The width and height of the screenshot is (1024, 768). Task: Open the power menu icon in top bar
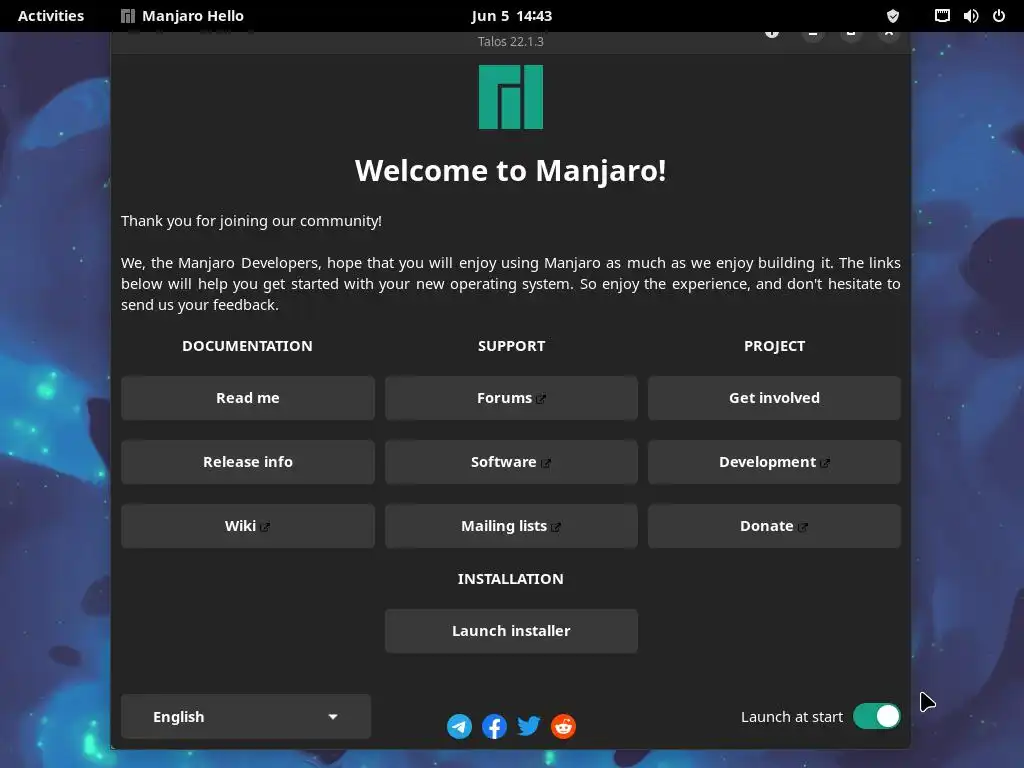(999, 16)
